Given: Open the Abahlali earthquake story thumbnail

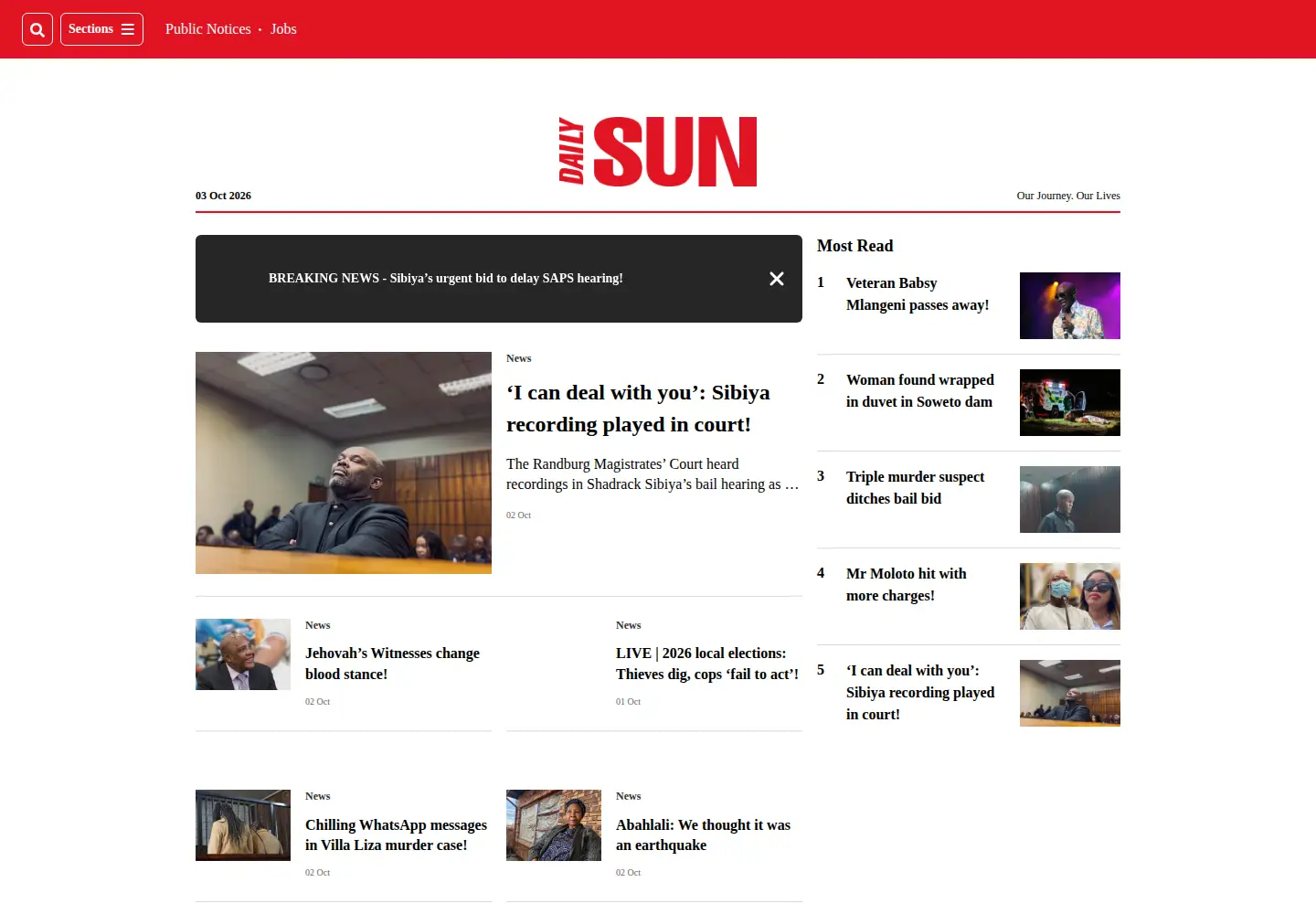Looking at the screenshot, I should click(x=554, y=825).
